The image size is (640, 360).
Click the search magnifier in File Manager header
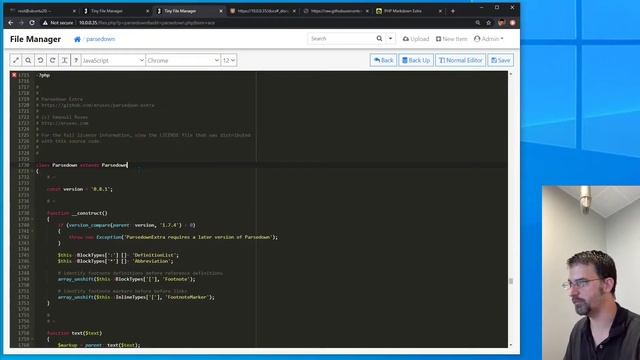[379, 38]
